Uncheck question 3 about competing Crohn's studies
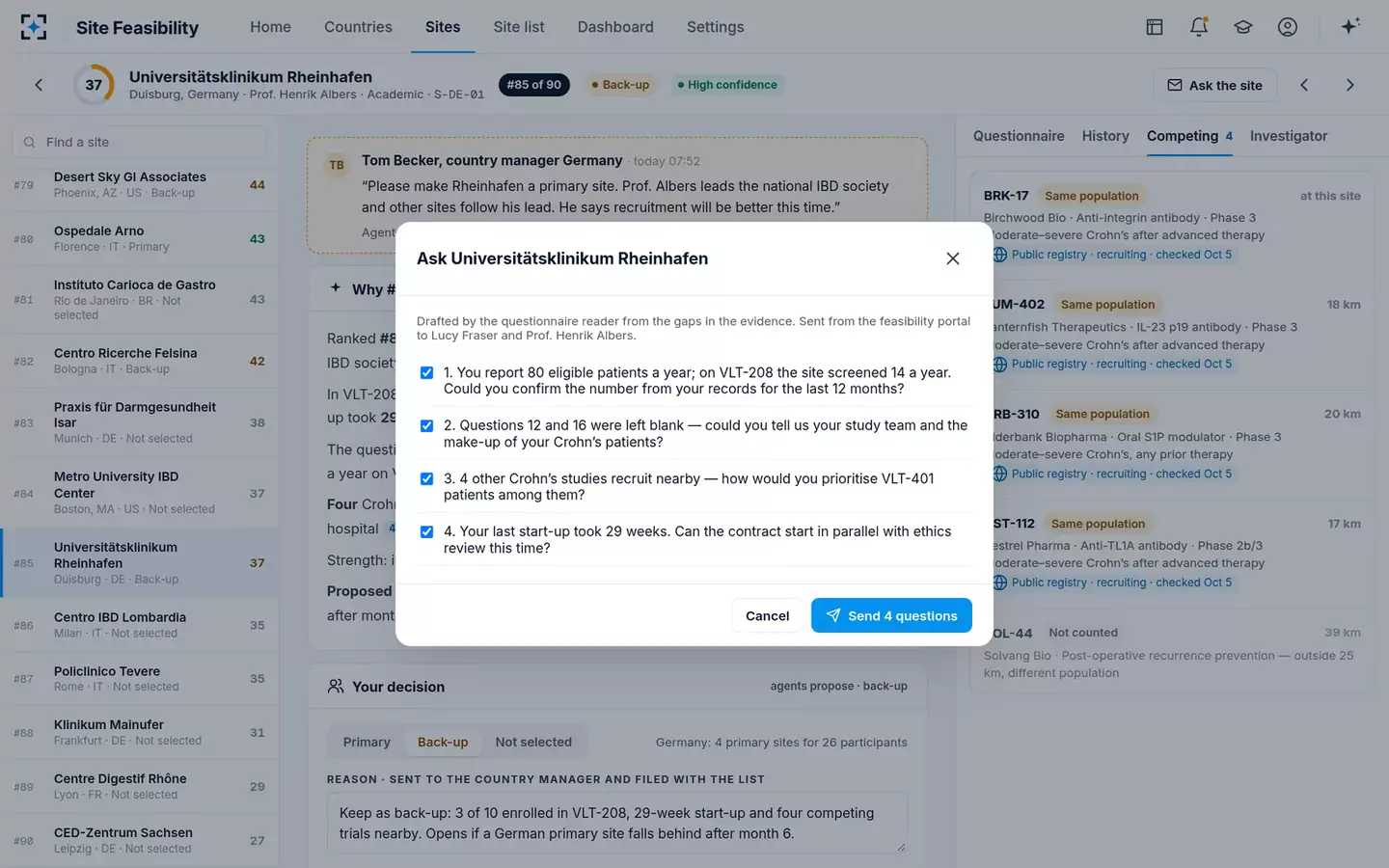Viewport: 1389px width, 868px height. 426,478
